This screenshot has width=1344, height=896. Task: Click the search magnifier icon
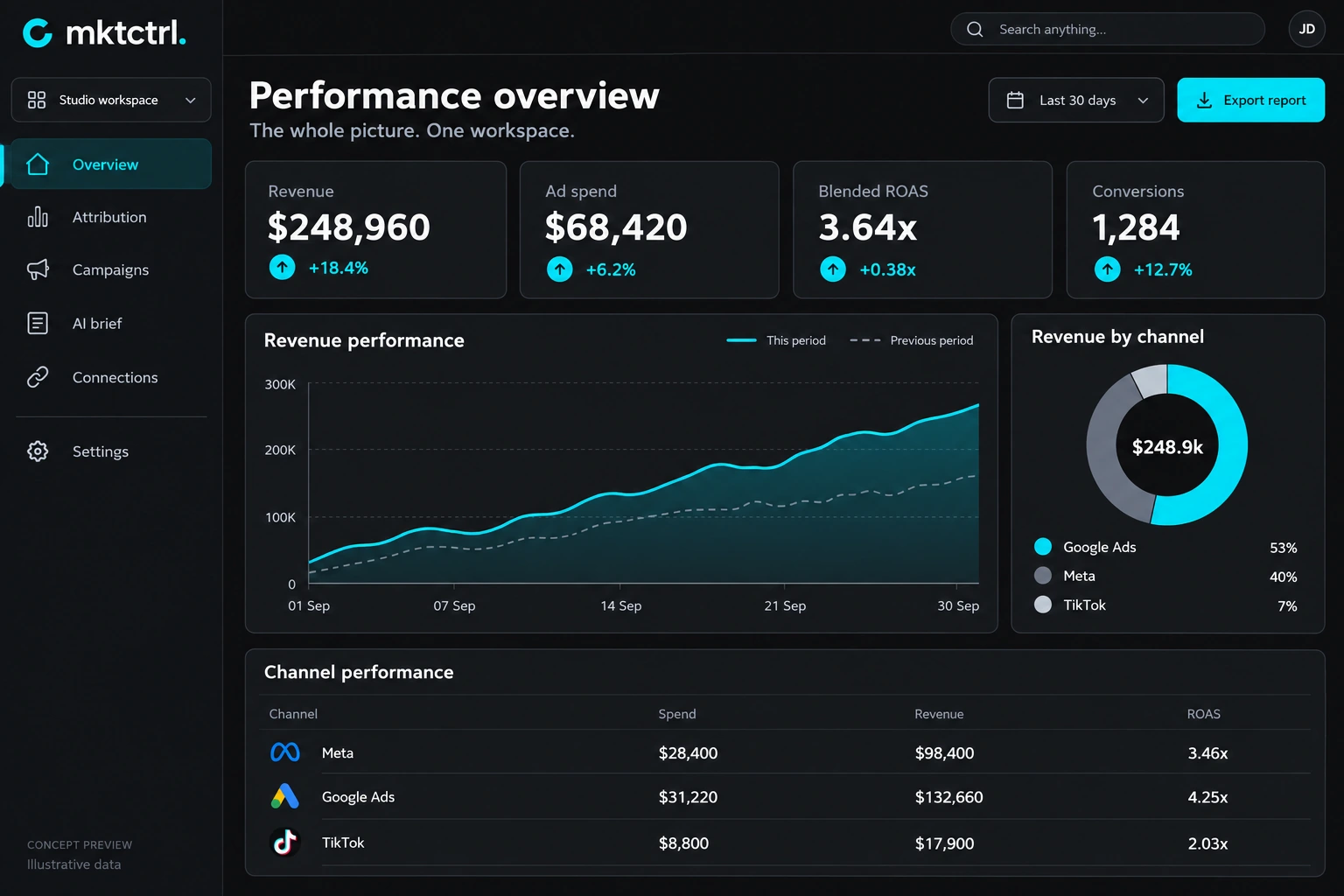975,29
